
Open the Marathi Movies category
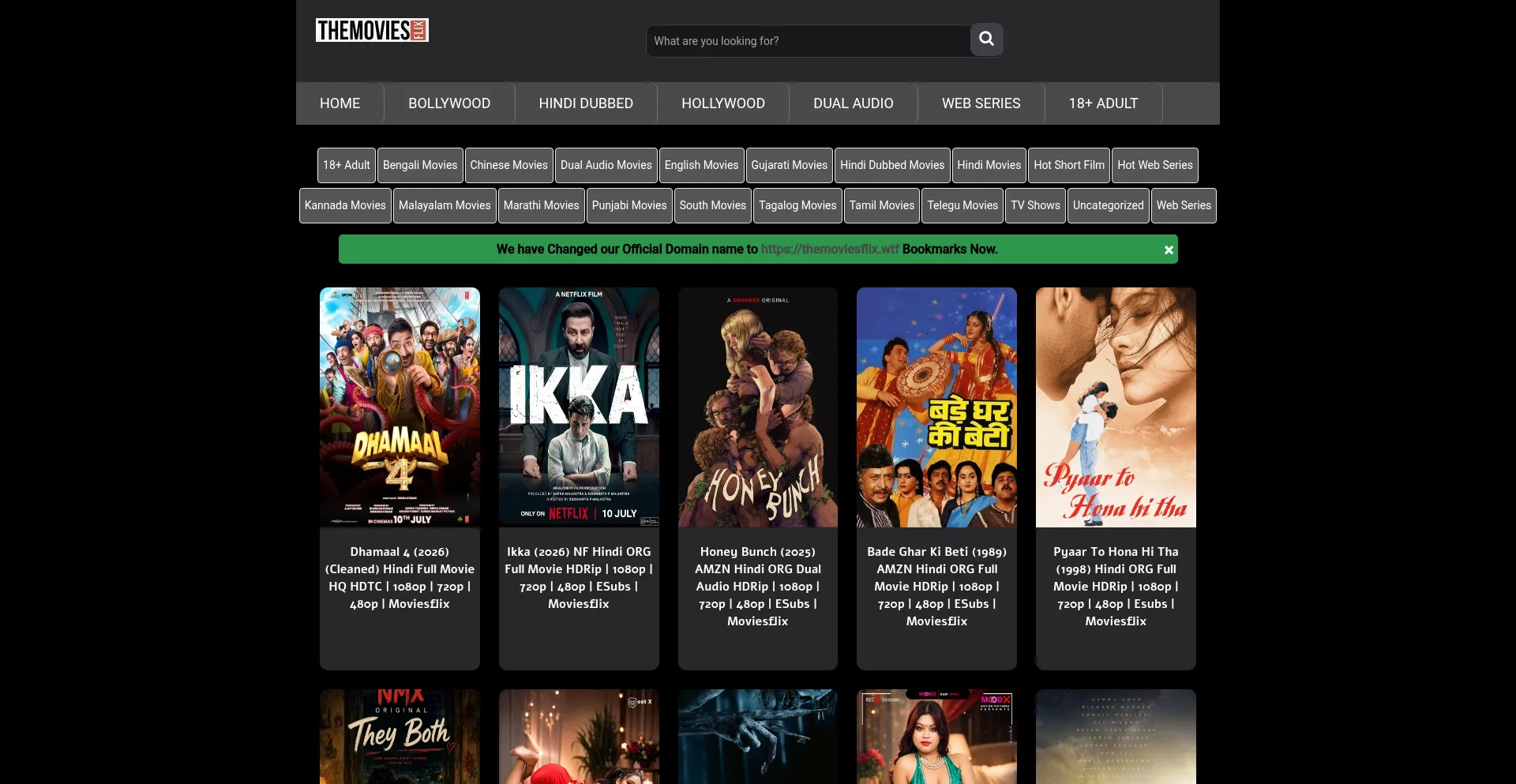541,205
